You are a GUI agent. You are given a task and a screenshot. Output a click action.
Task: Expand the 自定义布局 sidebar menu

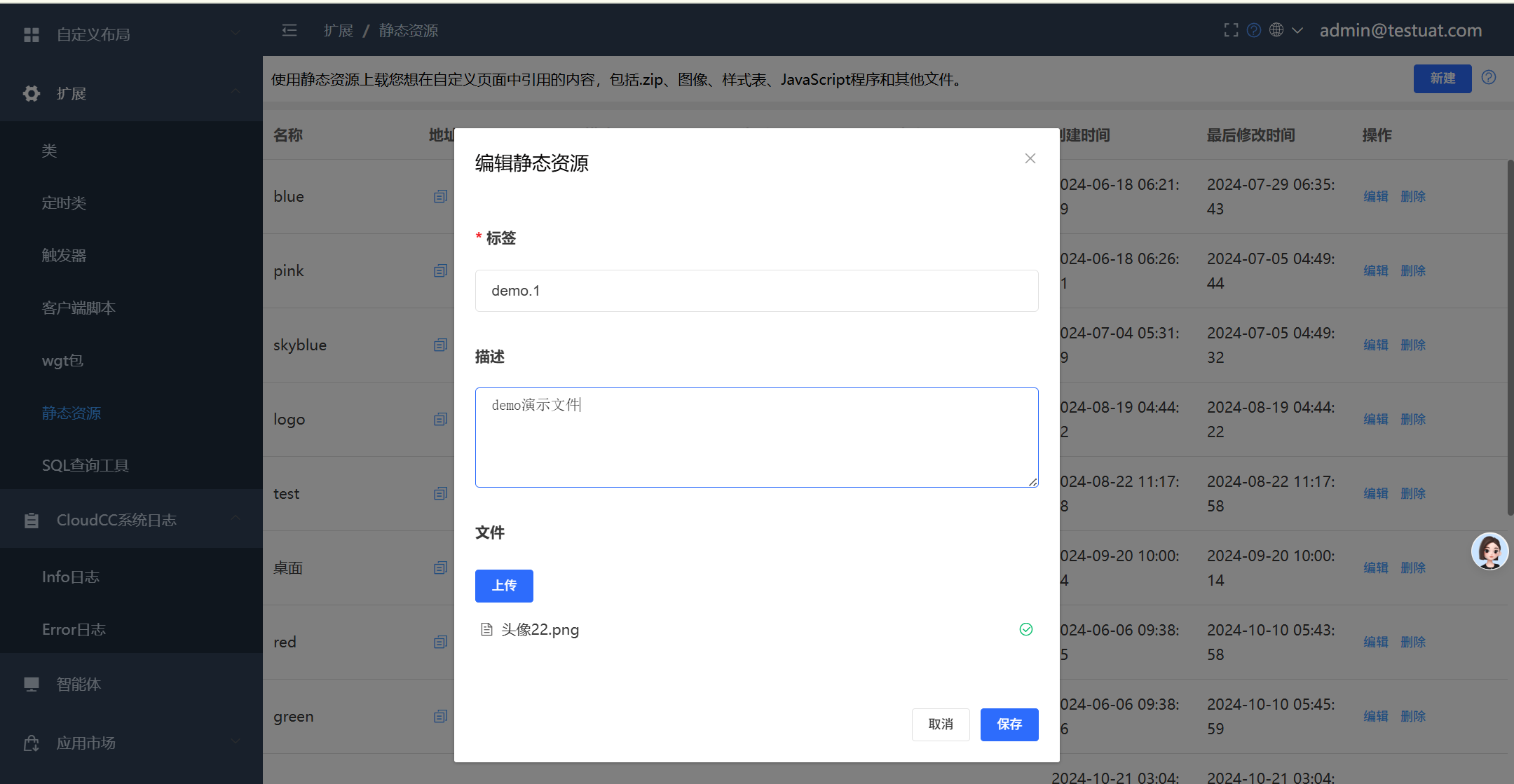tap(236, 34)
